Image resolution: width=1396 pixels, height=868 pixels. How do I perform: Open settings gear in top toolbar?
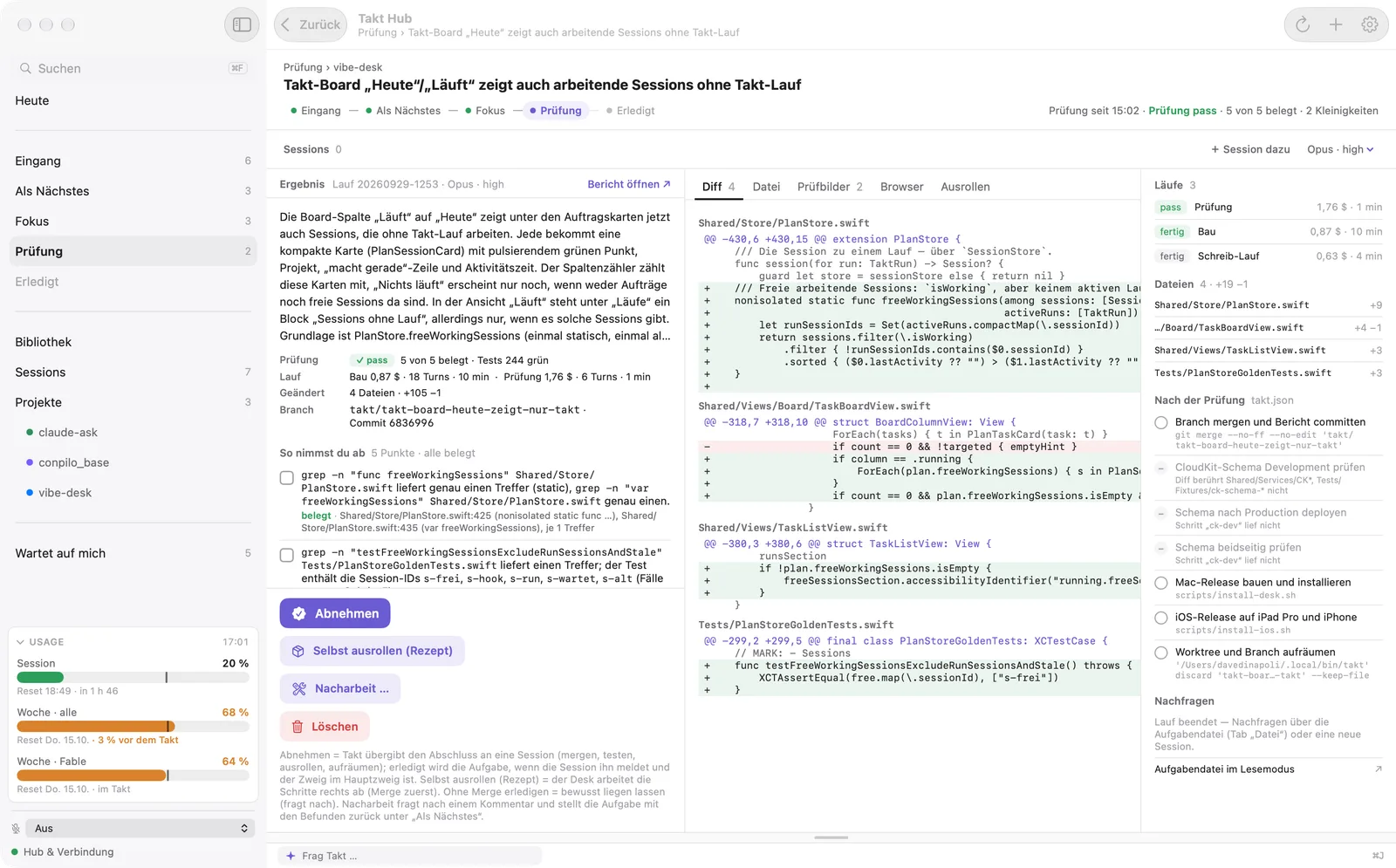tap(1370, 24)
